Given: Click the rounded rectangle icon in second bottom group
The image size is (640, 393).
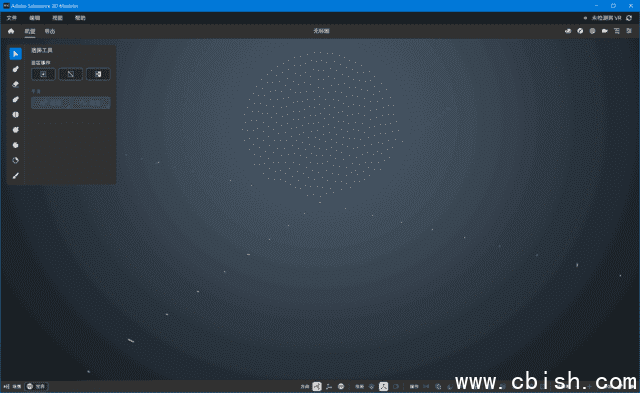Looking at the screenshot, I should point(396,386).
